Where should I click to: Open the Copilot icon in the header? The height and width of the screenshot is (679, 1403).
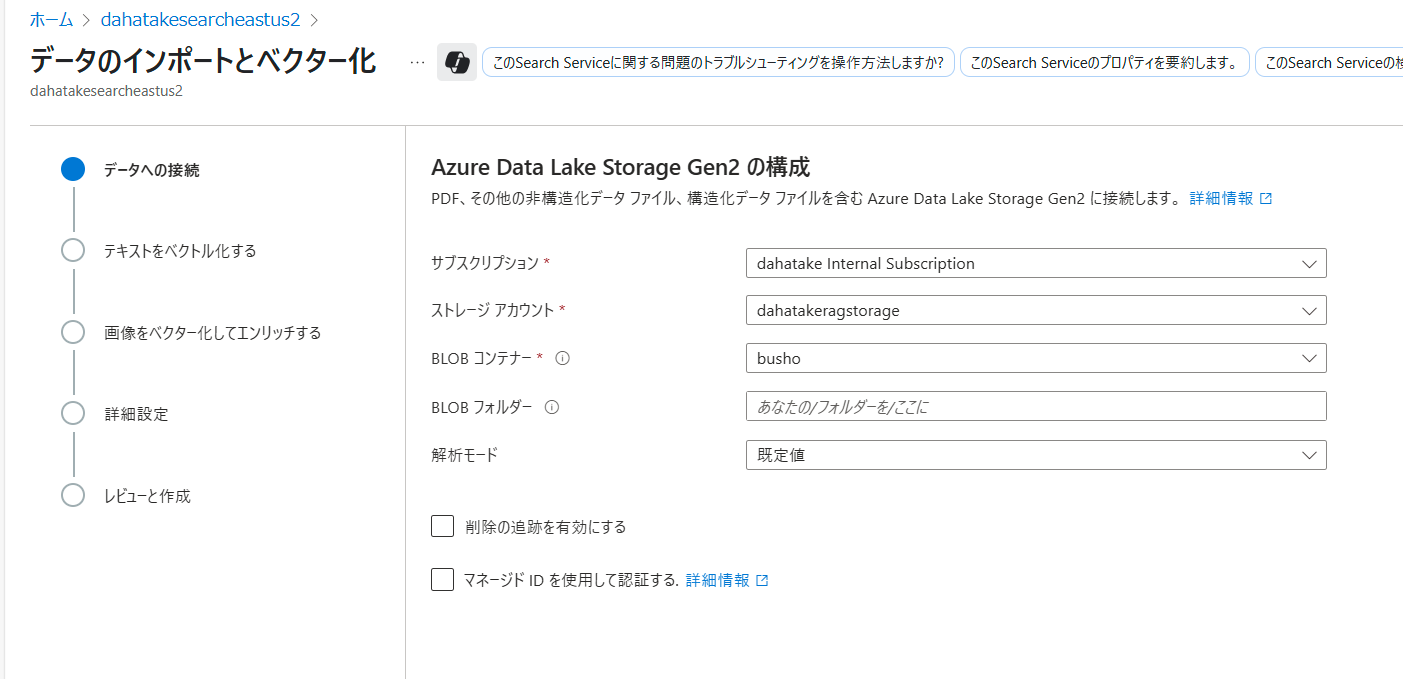pyautogui.click(x=457, y=62)
